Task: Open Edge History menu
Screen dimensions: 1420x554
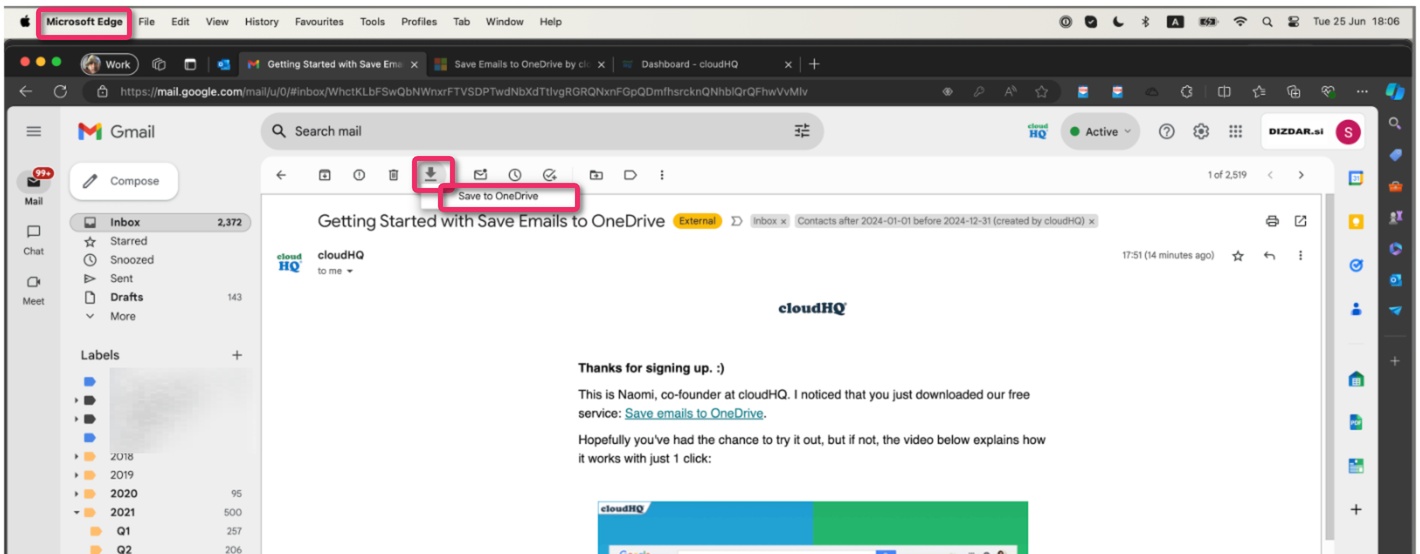Action: click(x=262, y=21)
